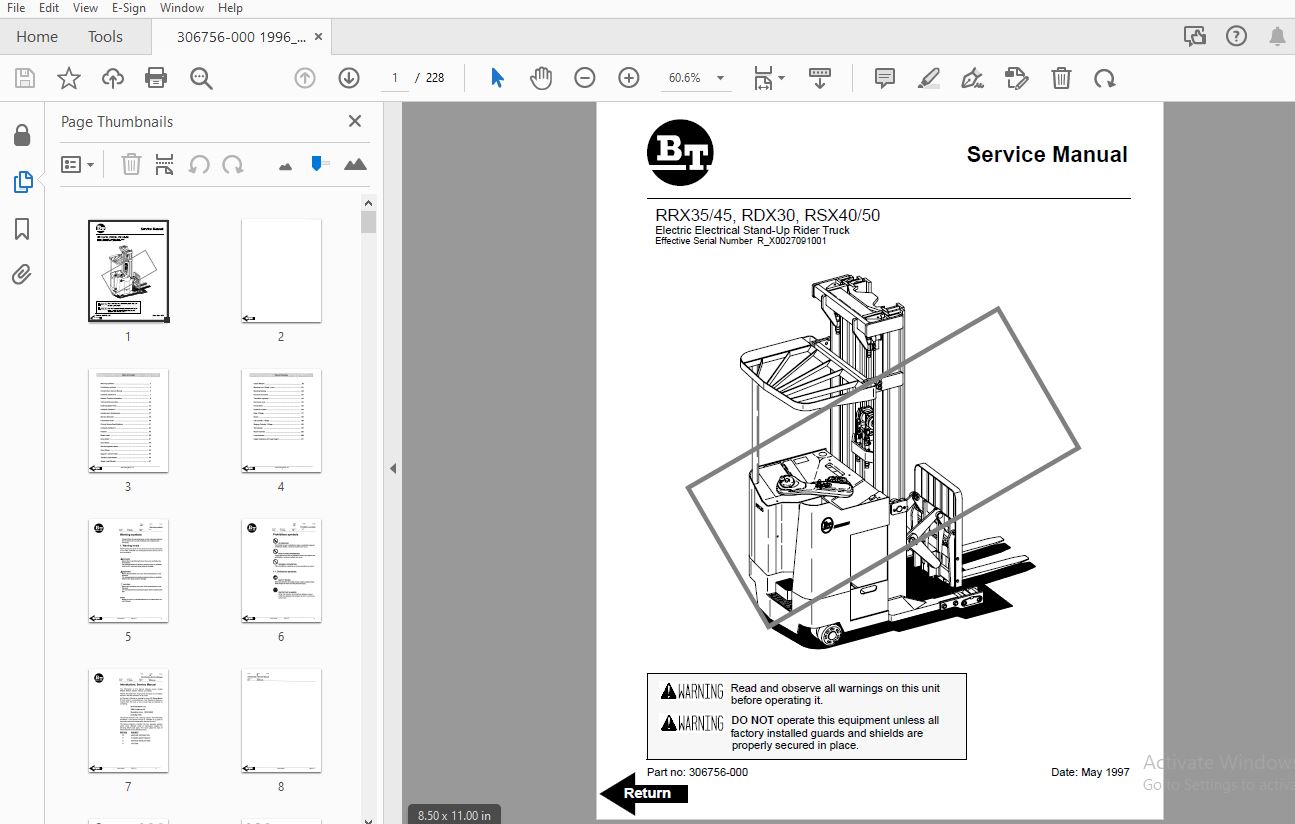Open the Help menu
This screenshot has width=1295, height=824.
click(x=230, y=8)
